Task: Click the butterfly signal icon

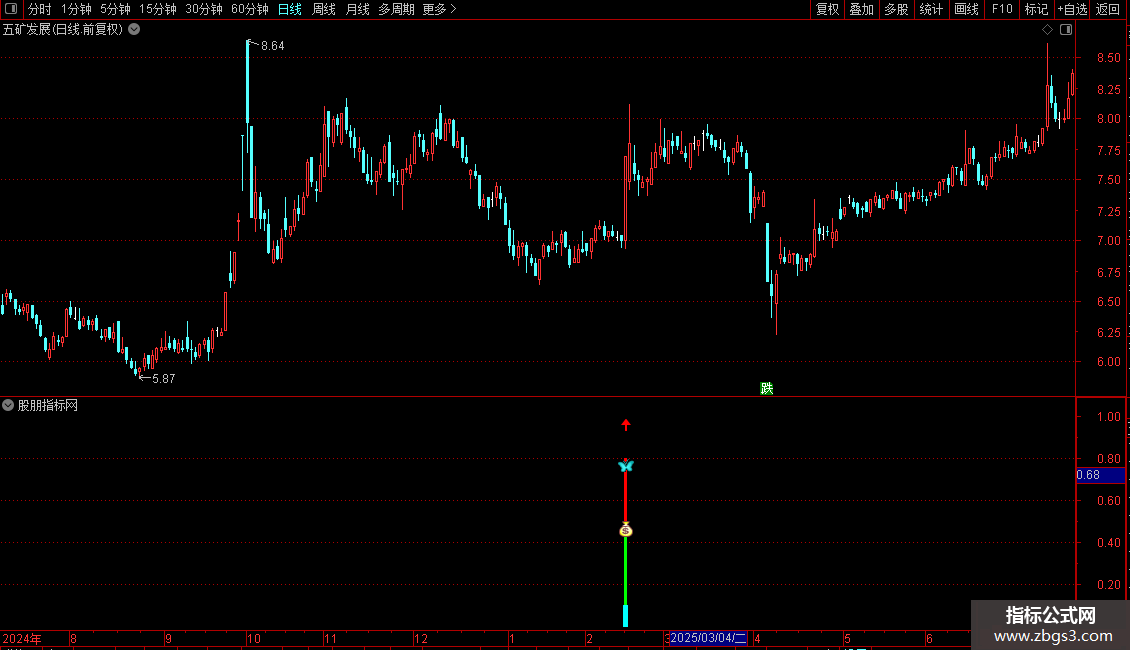Action: 626,466
